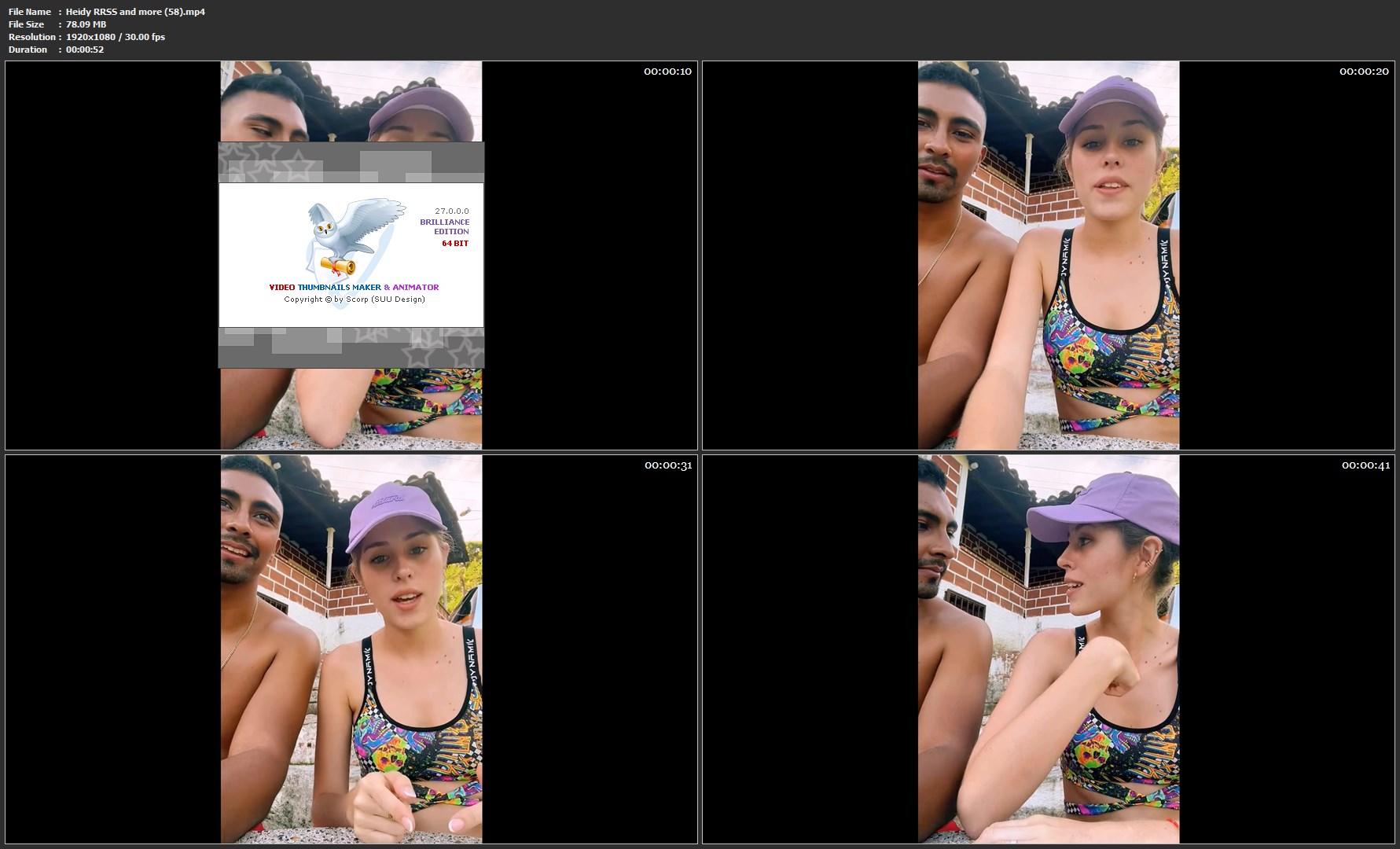
Task: Click the red 64 BIT label
Action: pos(454,244)
